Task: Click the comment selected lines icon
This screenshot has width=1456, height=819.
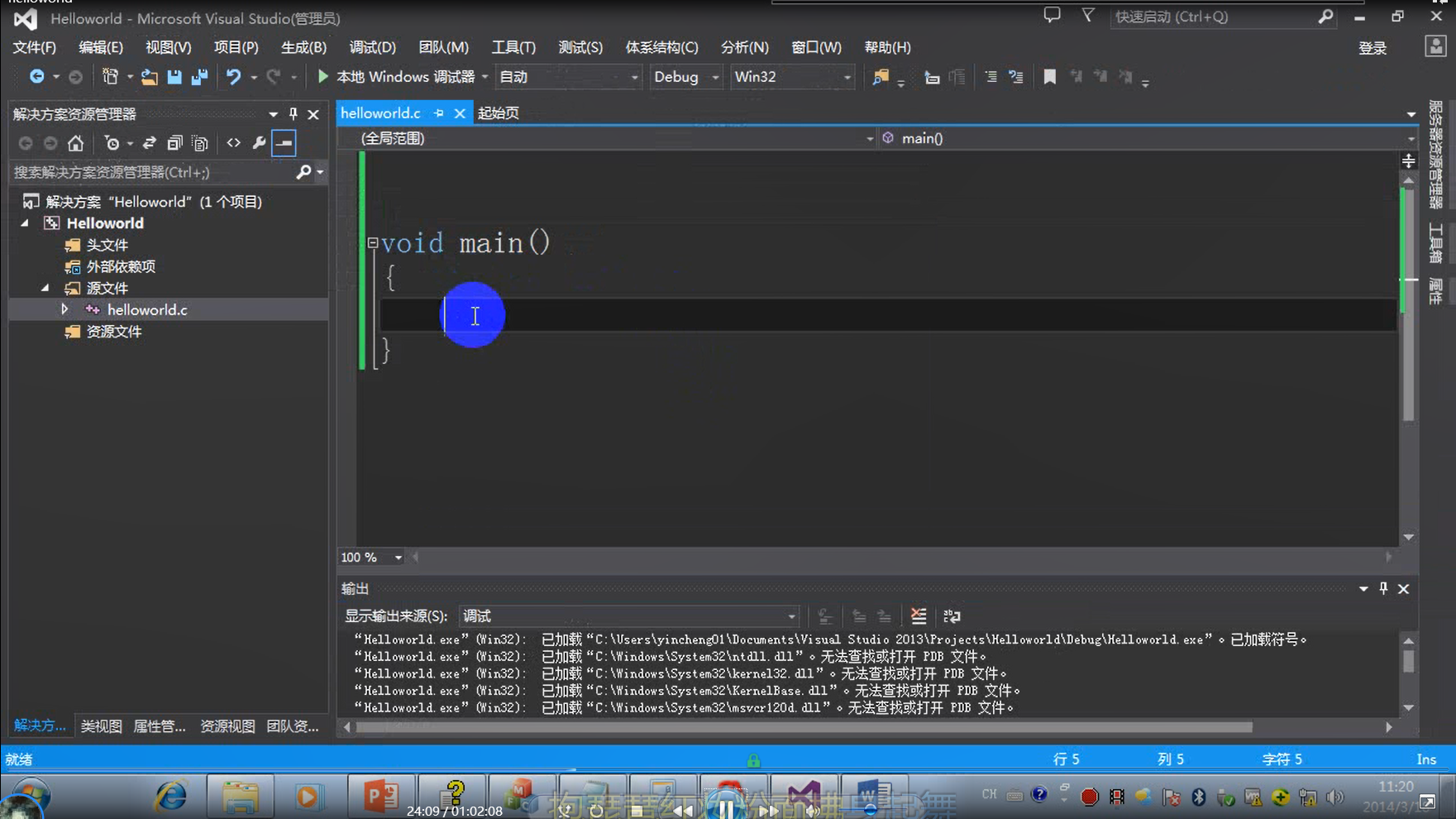Action: (x=991, y=76)
